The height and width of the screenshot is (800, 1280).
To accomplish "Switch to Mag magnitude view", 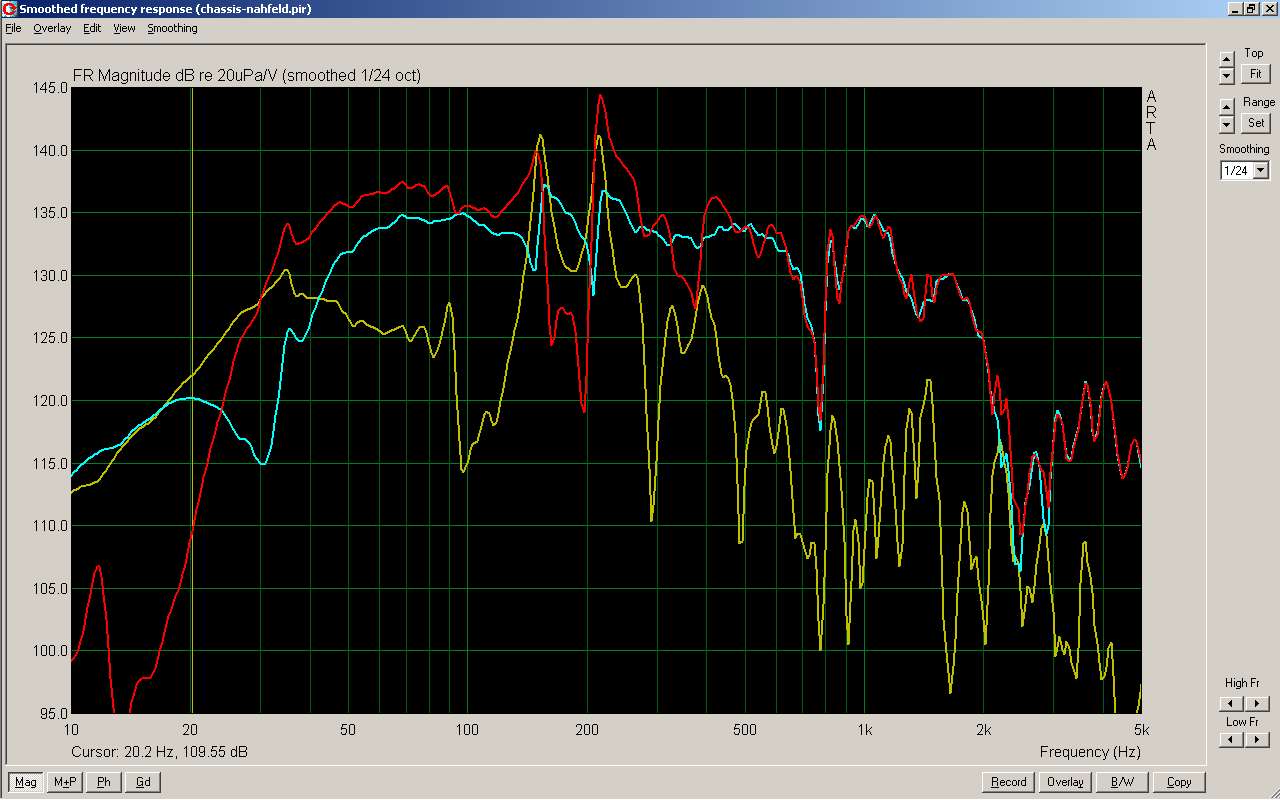I will click(25, 782).
